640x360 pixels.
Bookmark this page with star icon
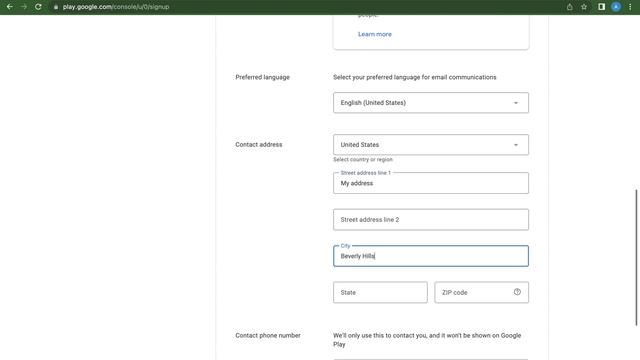584,7
